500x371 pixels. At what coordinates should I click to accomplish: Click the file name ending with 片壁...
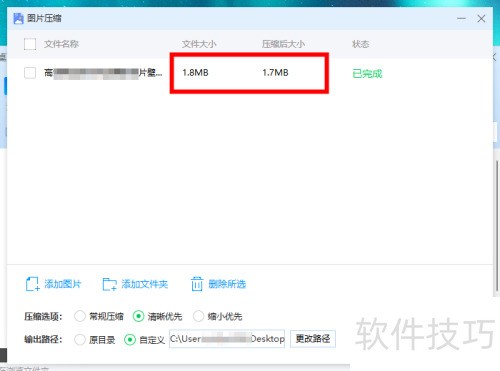[x=103, y=73]
